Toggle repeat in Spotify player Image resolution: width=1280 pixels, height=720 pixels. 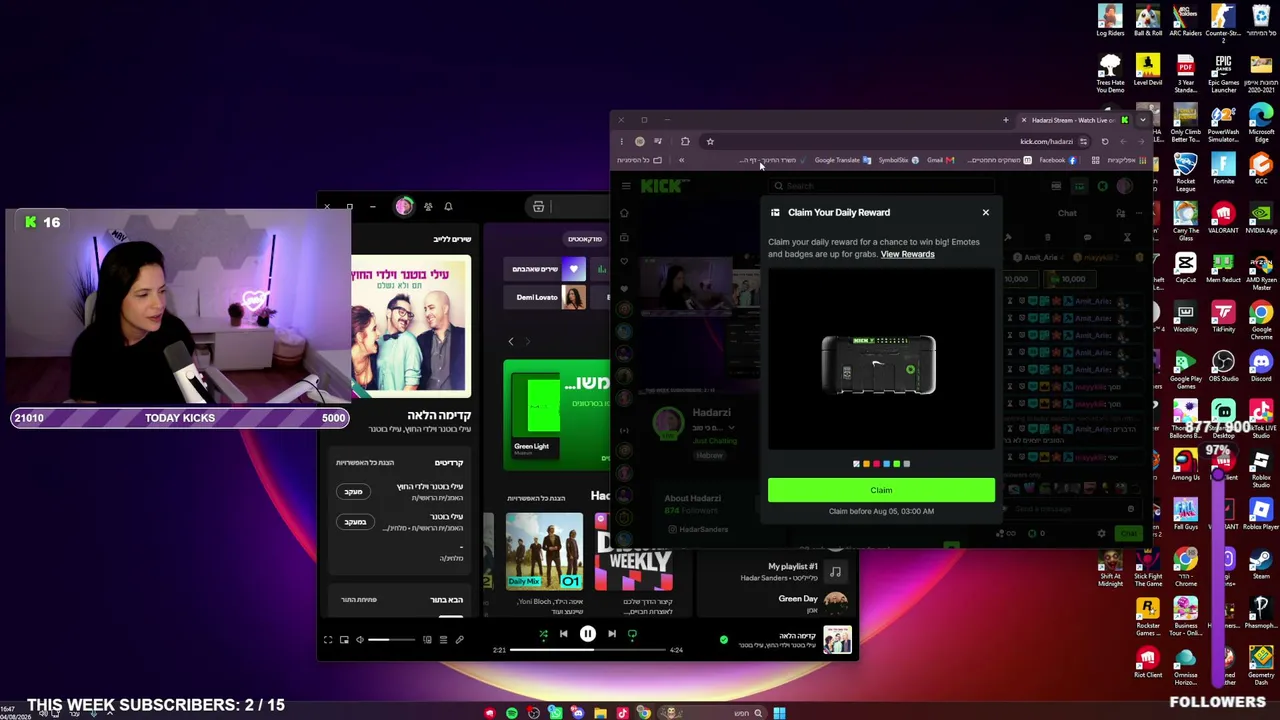click(x=632, y=634)
